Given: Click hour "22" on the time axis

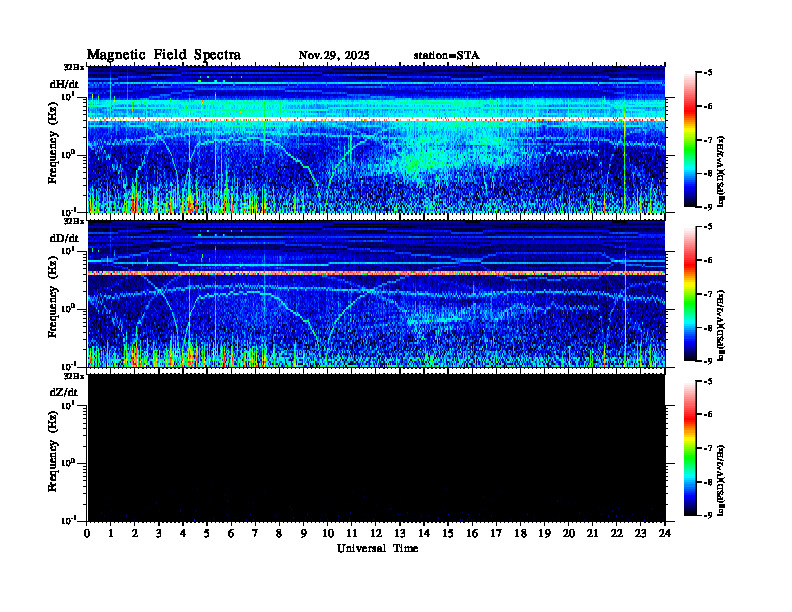Looking at the screenshot, I should click(x=617, y=534).
